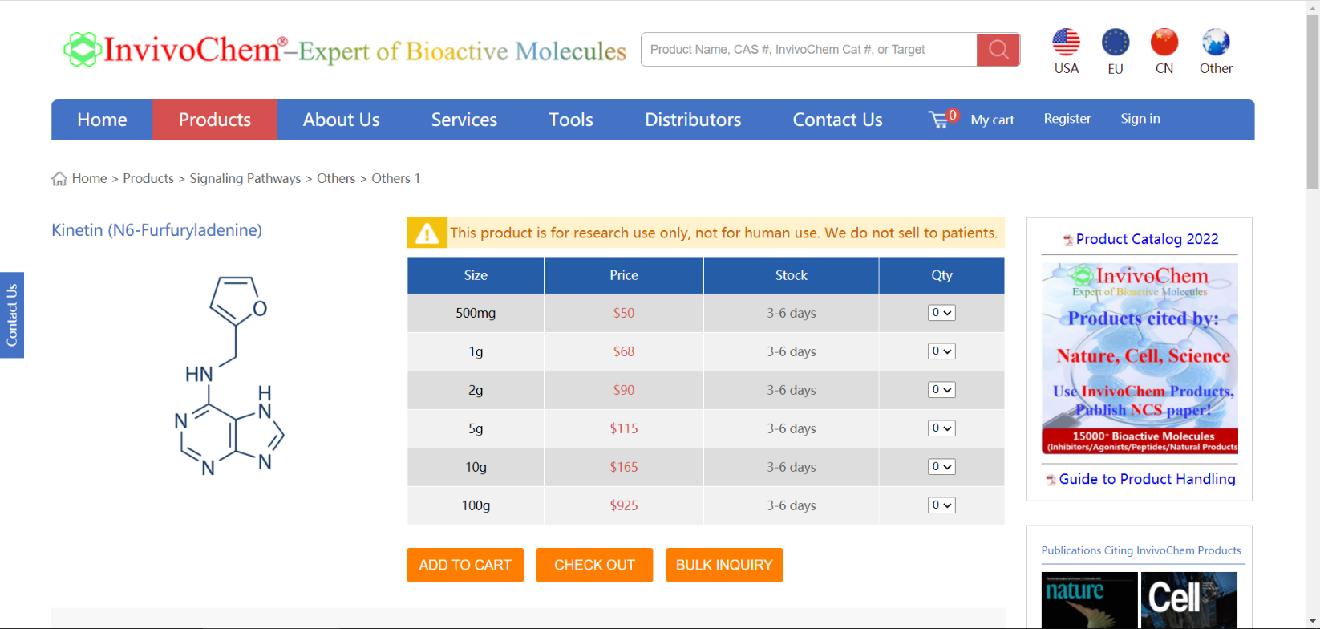Viewport: 1320px width, 629px height.
Task: Open the Tools menu
Action: tap(571, 119)
